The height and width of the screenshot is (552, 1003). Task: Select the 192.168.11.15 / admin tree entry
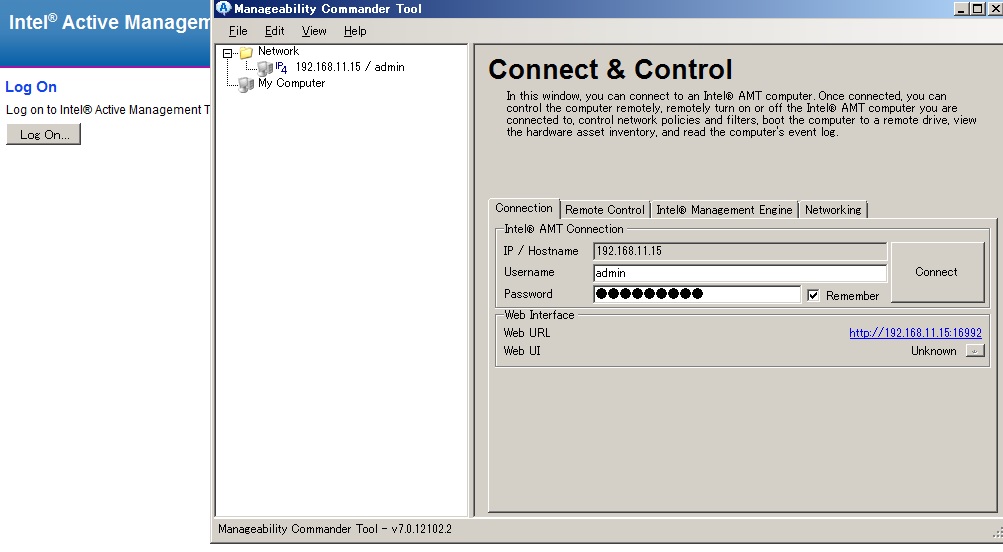click(349, 67)
